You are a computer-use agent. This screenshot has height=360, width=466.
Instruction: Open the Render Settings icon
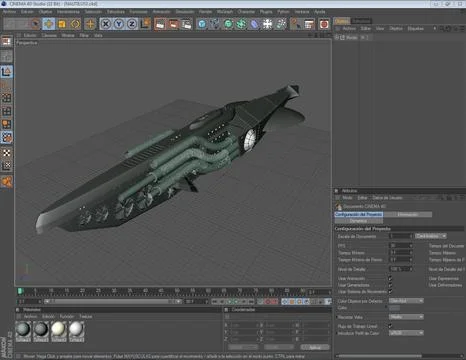point(187,24)
